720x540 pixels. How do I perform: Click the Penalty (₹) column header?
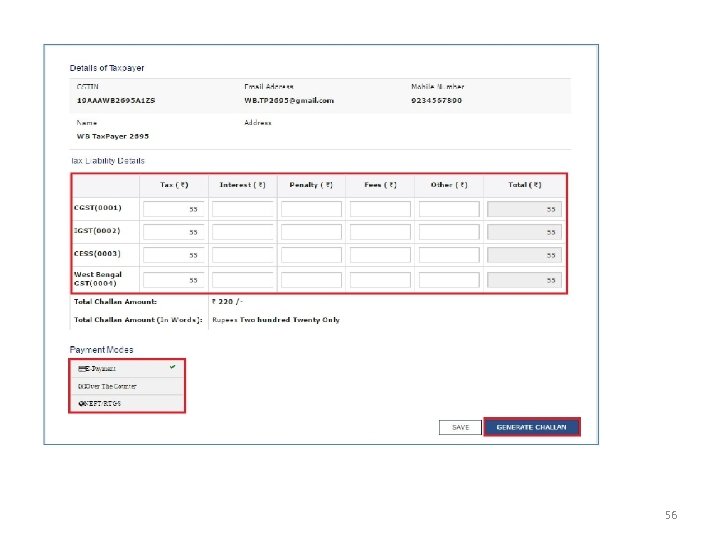click(x=311, y=185)
